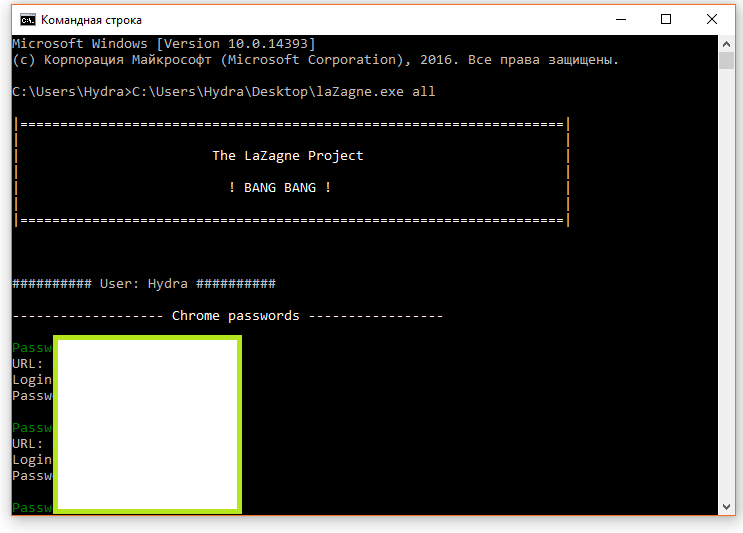Click the 'Chrome passwords' section header

[227, 316]
